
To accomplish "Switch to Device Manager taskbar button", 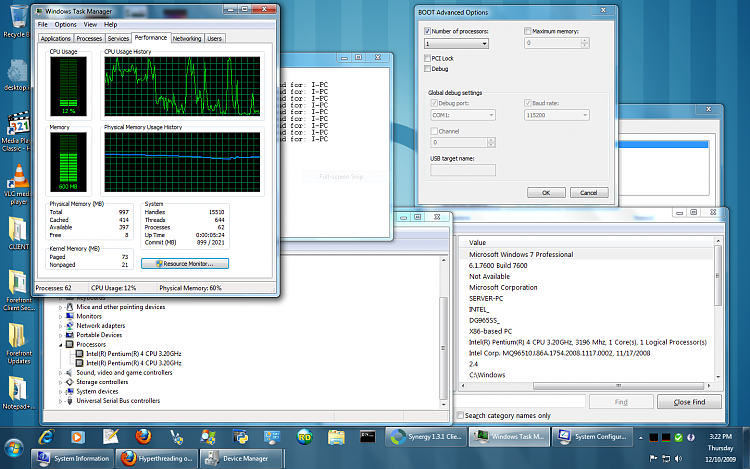I will click(242, 458).
